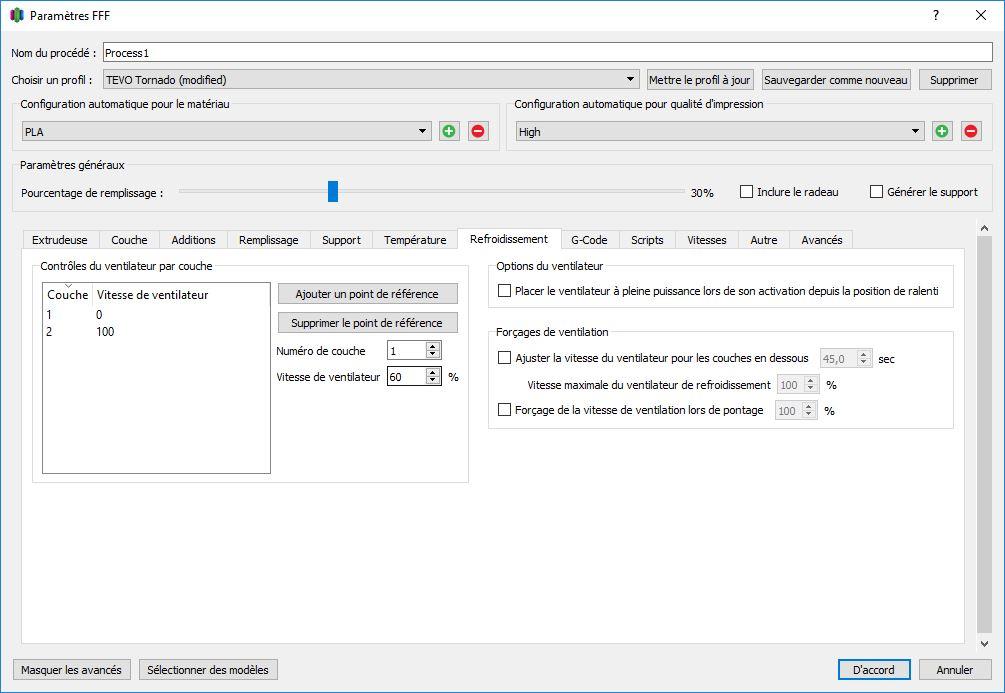Image resolution: width=1005 pixels, height=693 pixels.
Task: Open the Scripts tab
Action: pyautogui.click(x=647, y=240)
